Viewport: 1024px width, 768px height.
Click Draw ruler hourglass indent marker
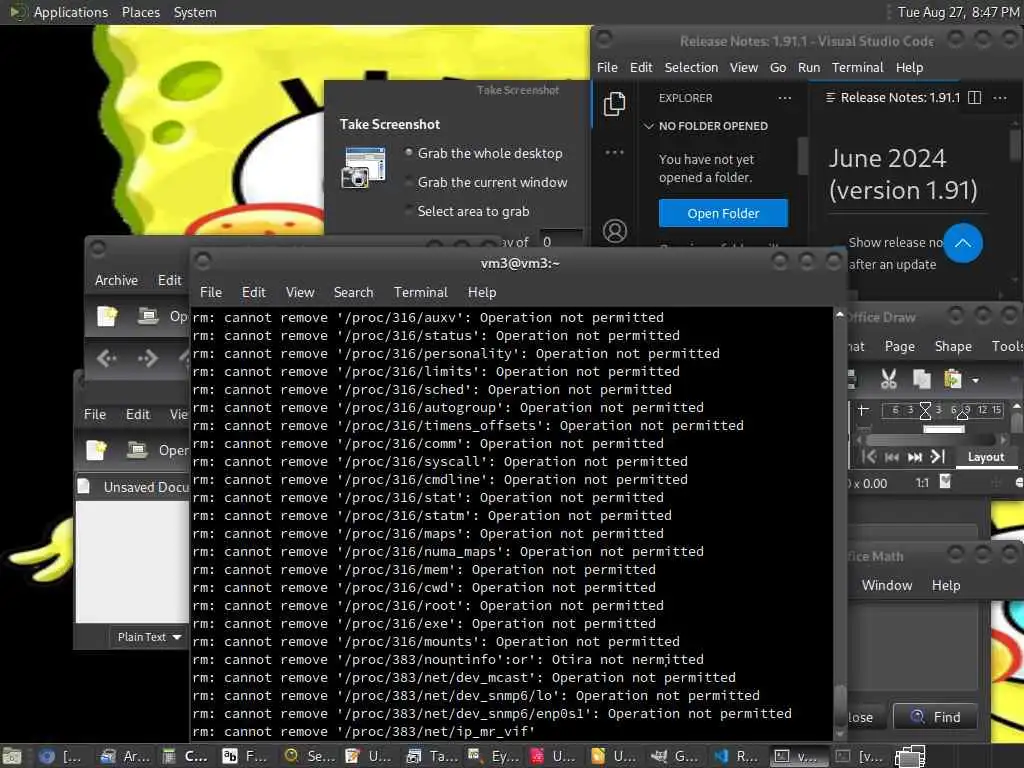tap(925, 410)
